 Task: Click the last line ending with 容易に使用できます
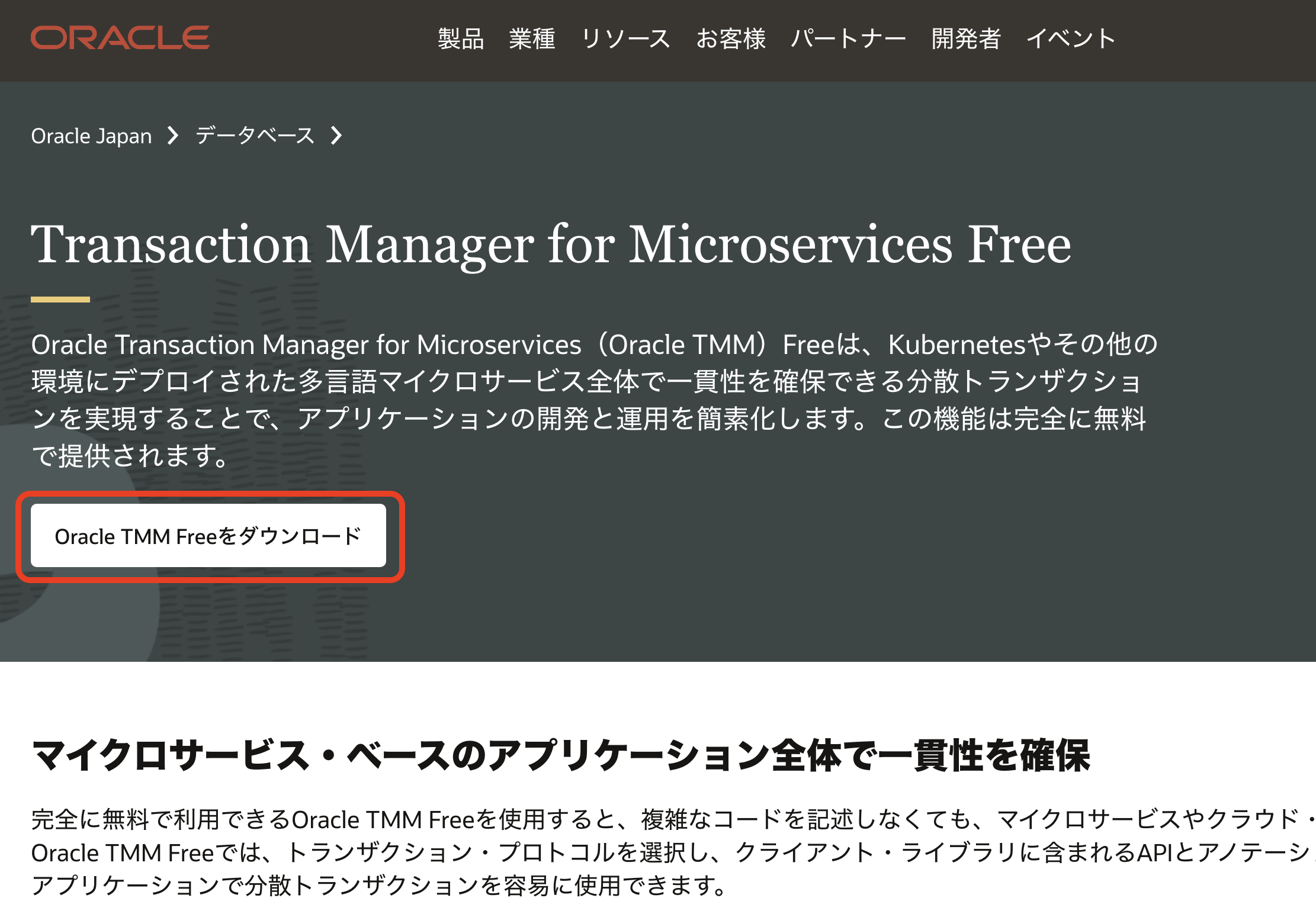[x=379, y=886]
